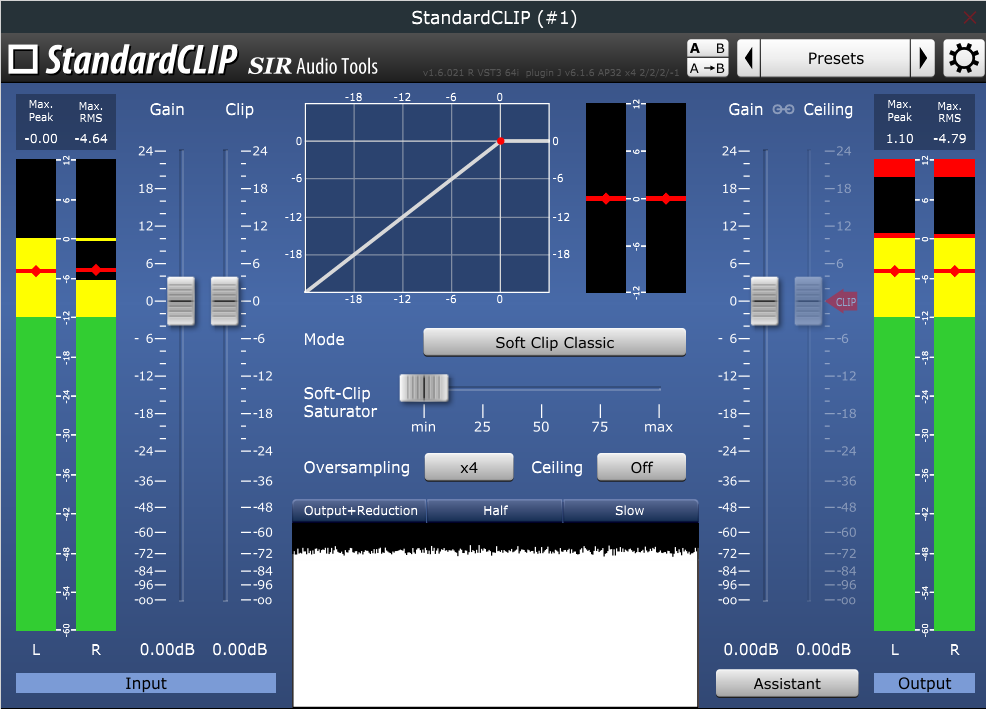Screen dimensions: 986x709
Task: Select the Half display tab
Action: point(496,511)
